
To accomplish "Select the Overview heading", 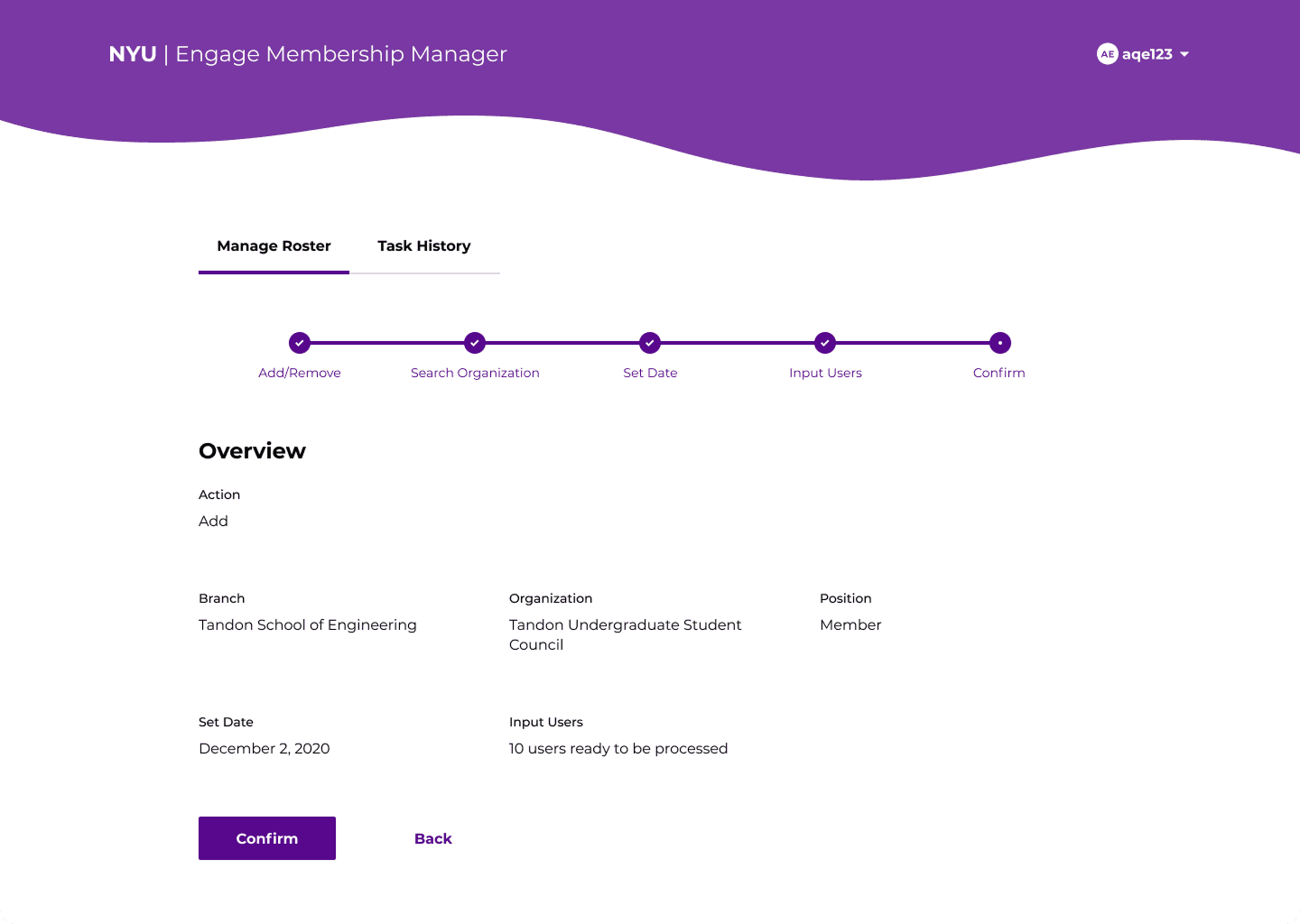I will tap(252, 450).
